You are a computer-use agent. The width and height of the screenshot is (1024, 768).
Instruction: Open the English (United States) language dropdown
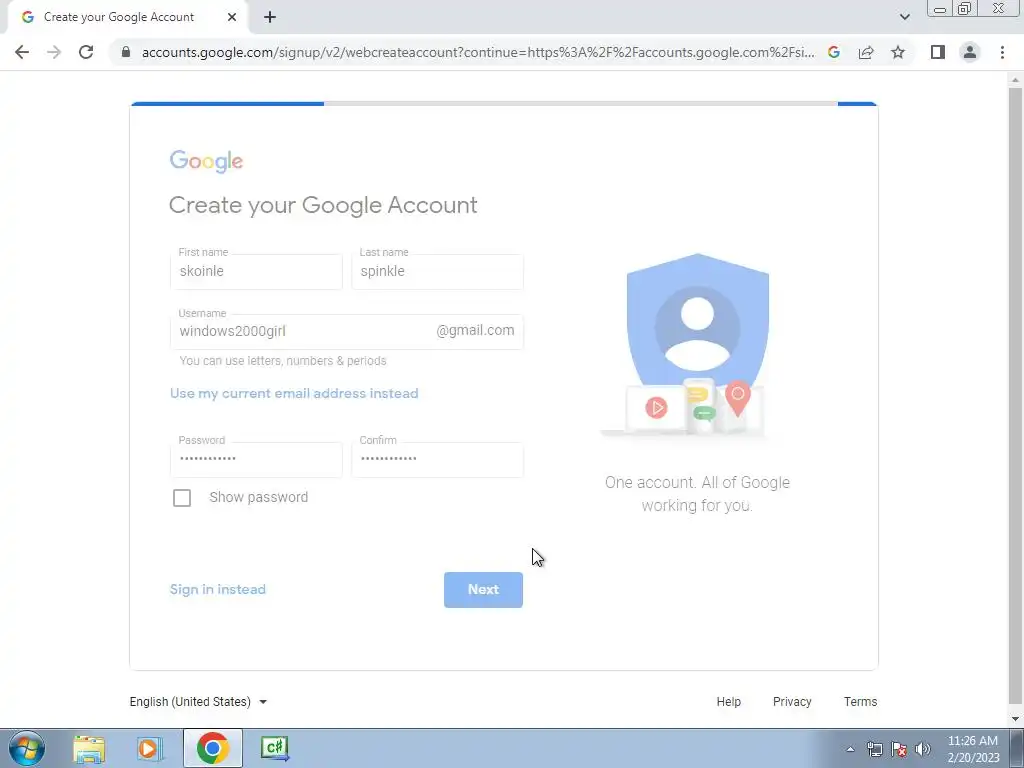(x=198, y=701)
